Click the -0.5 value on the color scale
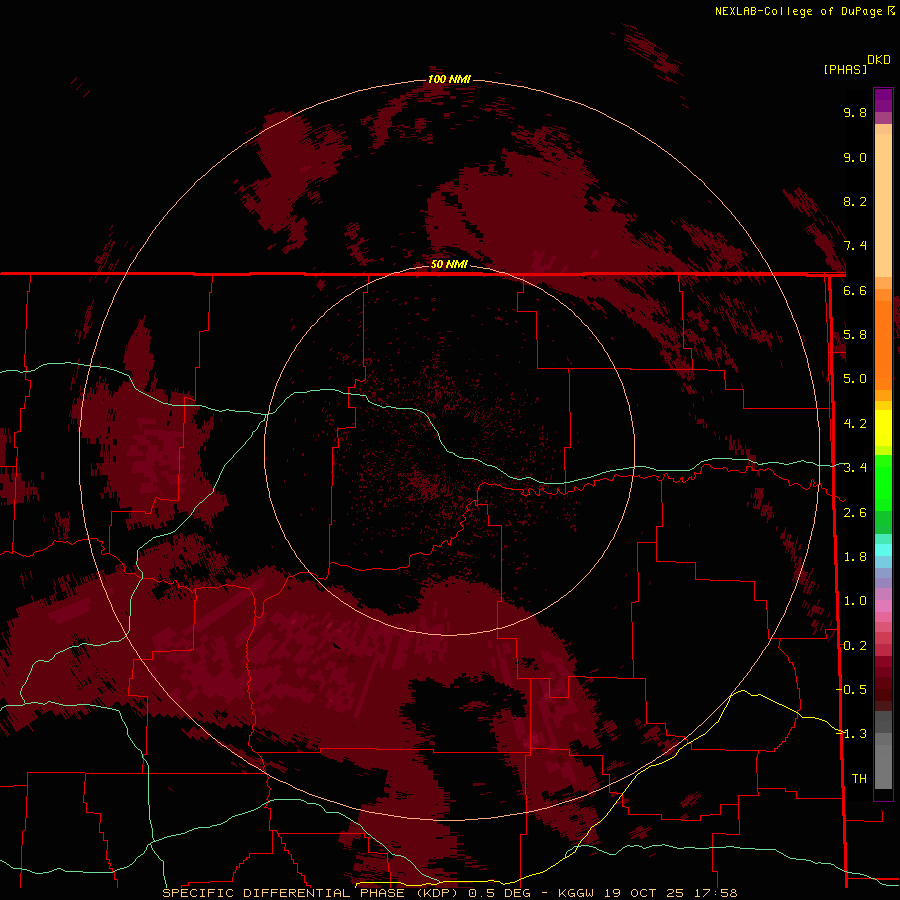This screenshot has width=900, height=900. (x=851, y=690)
